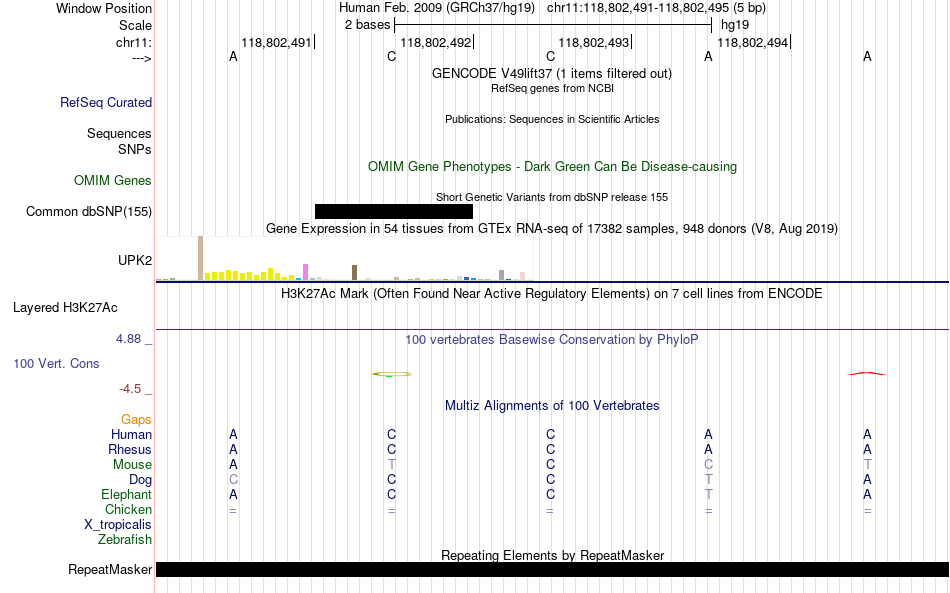950x593 pixels.
Task: Click Short Genetic Variants from dbSNP title
Action: tap(552, 197)
